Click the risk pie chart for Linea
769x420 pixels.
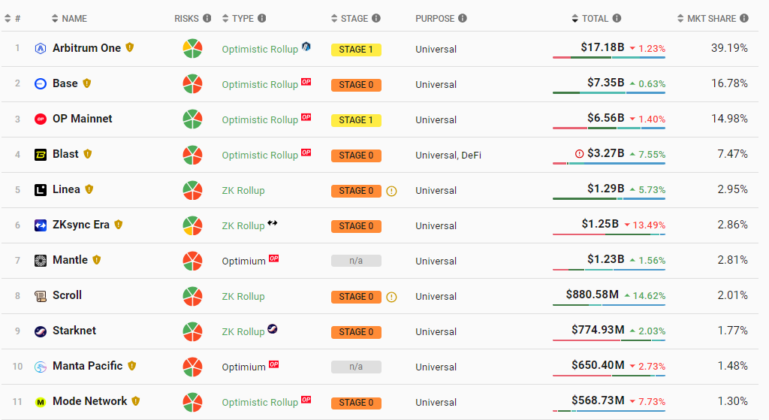pyautogui.click(x=193, y=190)
